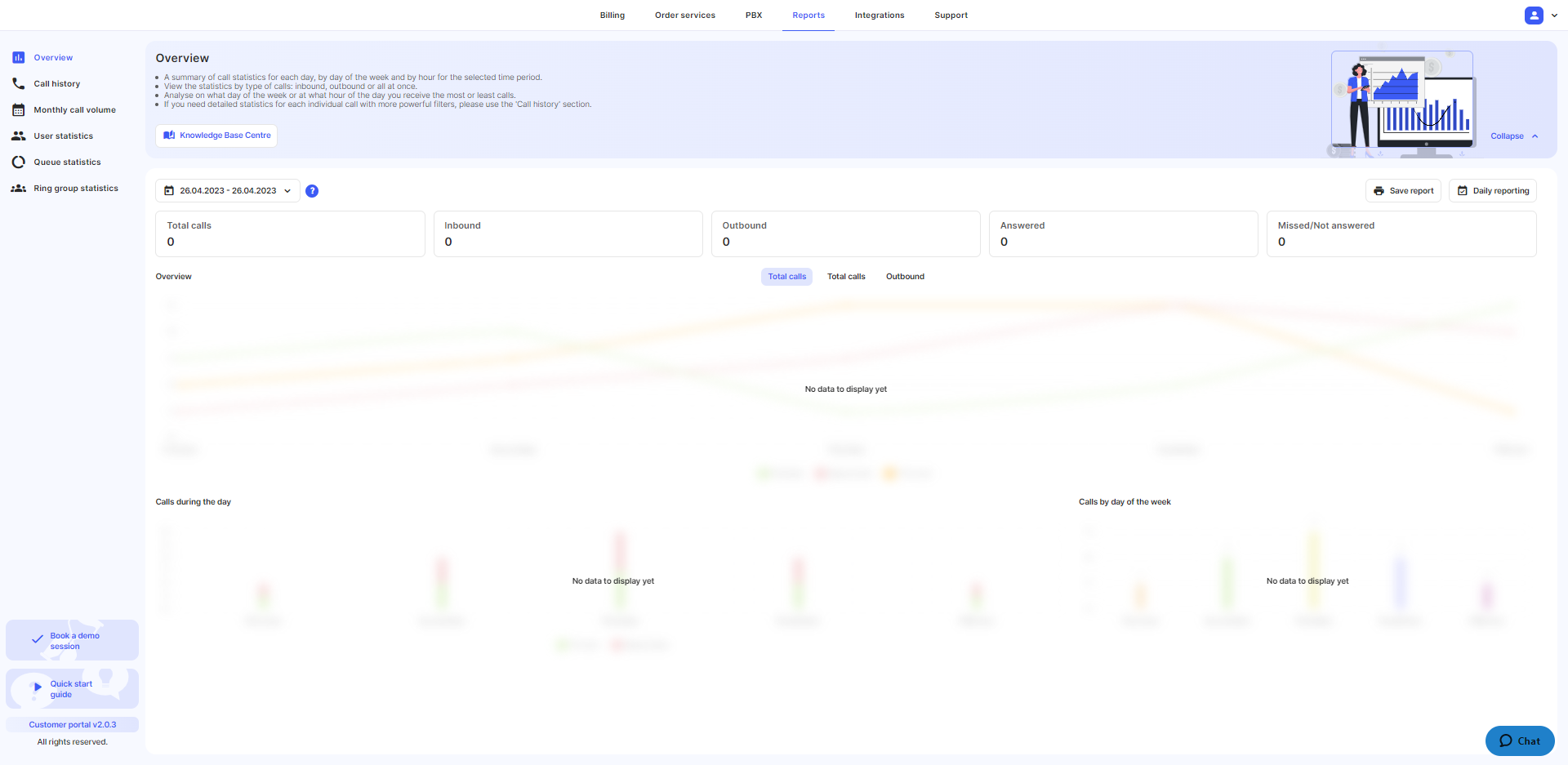Click the Outbound summary card

coord(845,234)
